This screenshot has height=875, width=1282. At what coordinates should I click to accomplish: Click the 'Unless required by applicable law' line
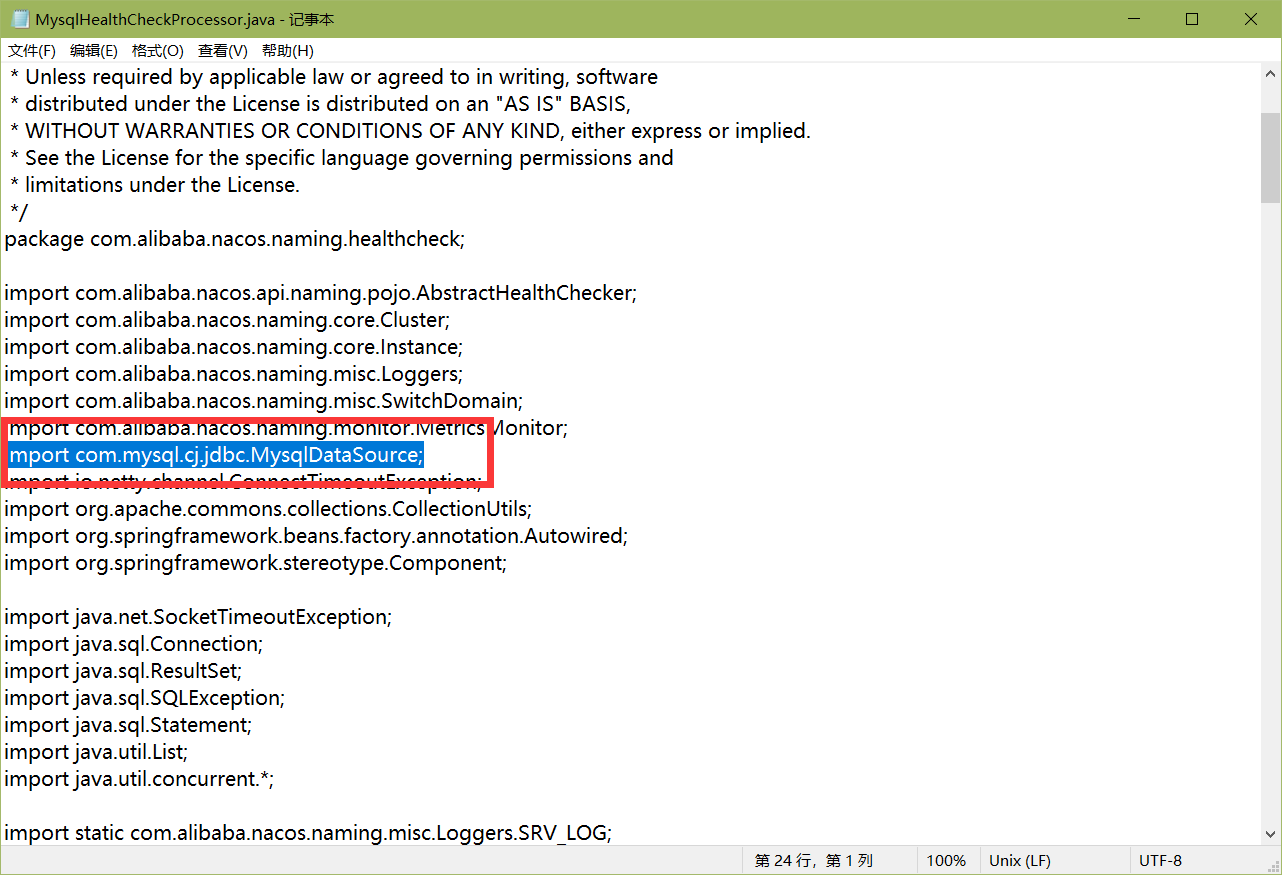(333, 77)
